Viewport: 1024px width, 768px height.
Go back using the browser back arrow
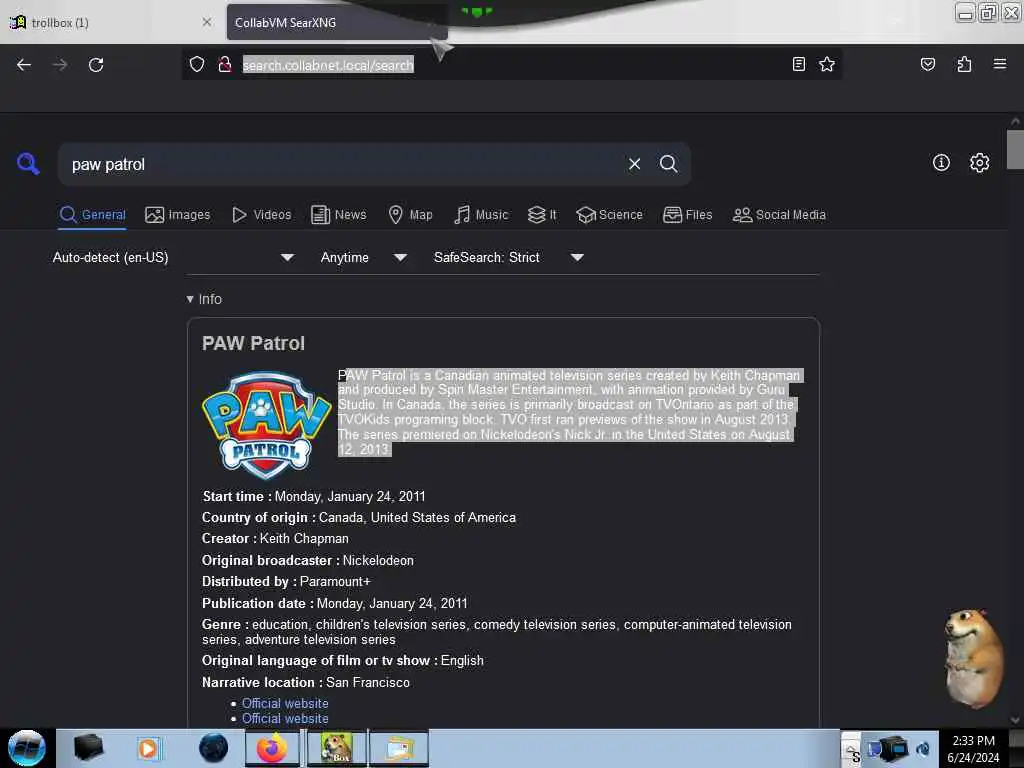24,65
